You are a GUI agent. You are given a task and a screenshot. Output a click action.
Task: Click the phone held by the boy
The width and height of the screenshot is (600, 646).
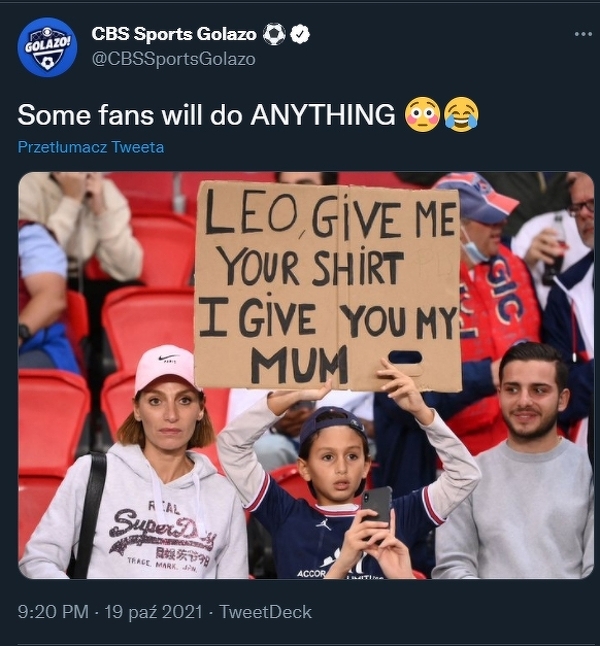(377, 505)
